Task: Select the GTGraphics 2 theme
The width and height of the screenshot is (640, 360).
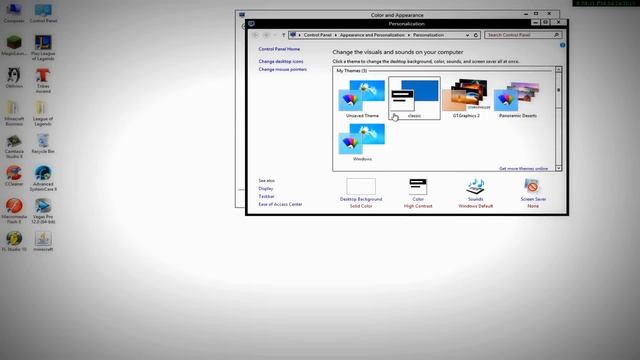Action: pos(466,98)
